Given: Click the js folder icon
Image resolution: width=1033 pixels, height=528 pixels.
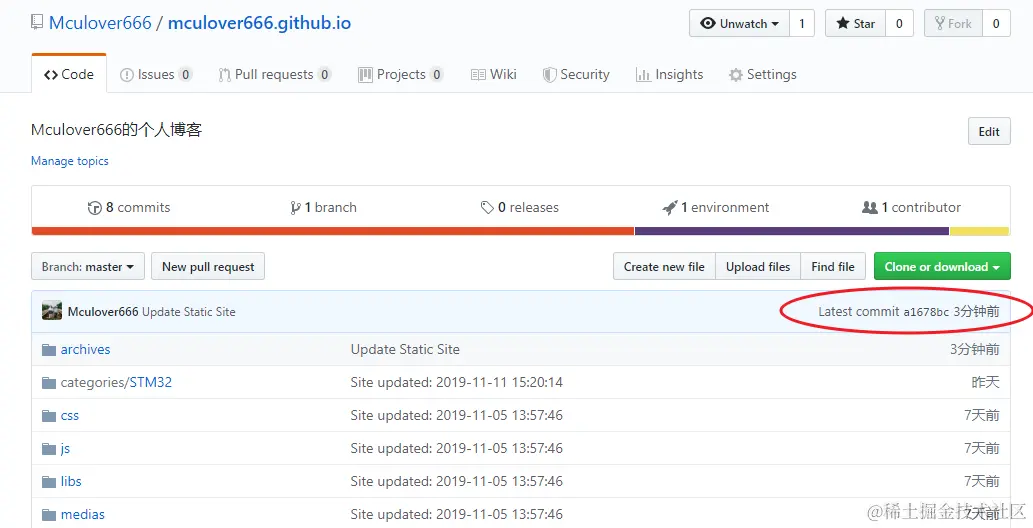Looking at the screenshot, I should click(x=49, y=448).
